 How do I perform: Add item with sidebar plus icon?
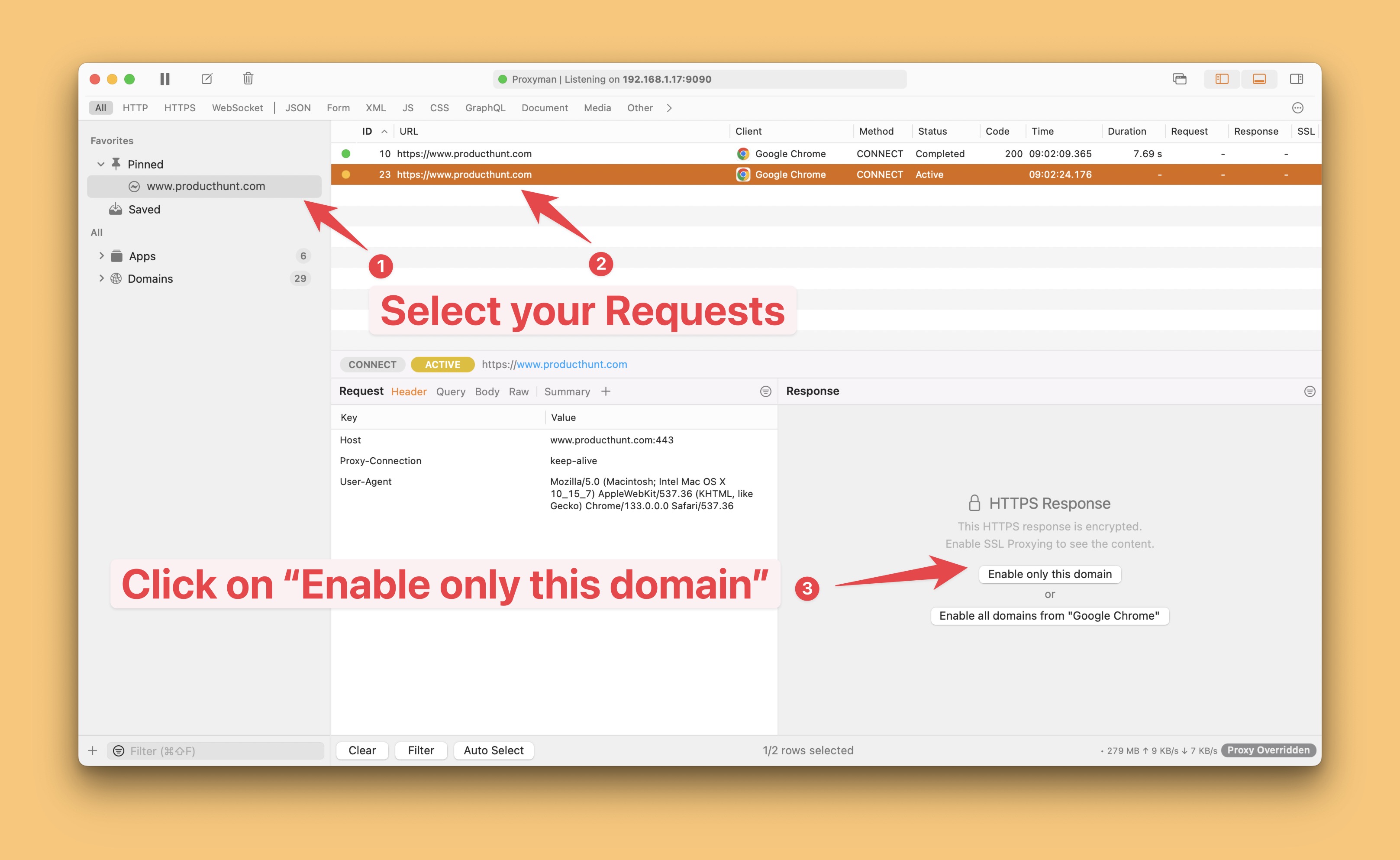point(93,751)
